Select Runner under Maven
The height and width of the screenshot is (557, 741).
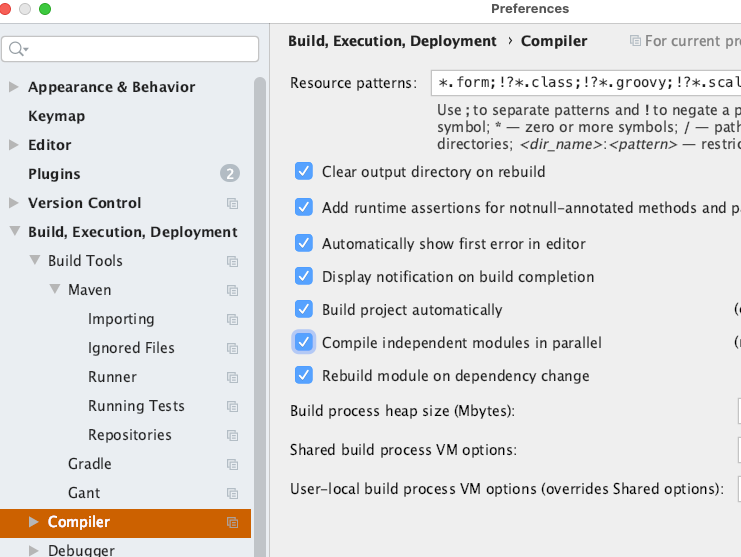pyautogui.click(x=112, y=377)
